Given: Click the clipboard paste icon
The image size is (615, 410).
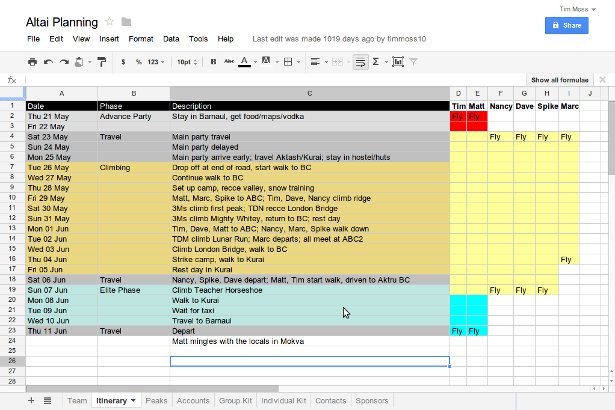Looking at the screenshot, I should [79, 62].
